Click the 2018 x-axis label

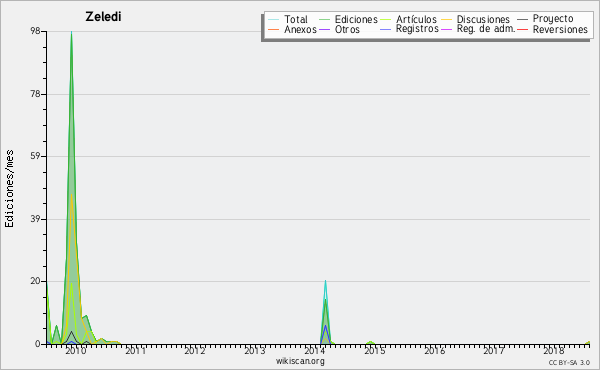pos(554,351)
